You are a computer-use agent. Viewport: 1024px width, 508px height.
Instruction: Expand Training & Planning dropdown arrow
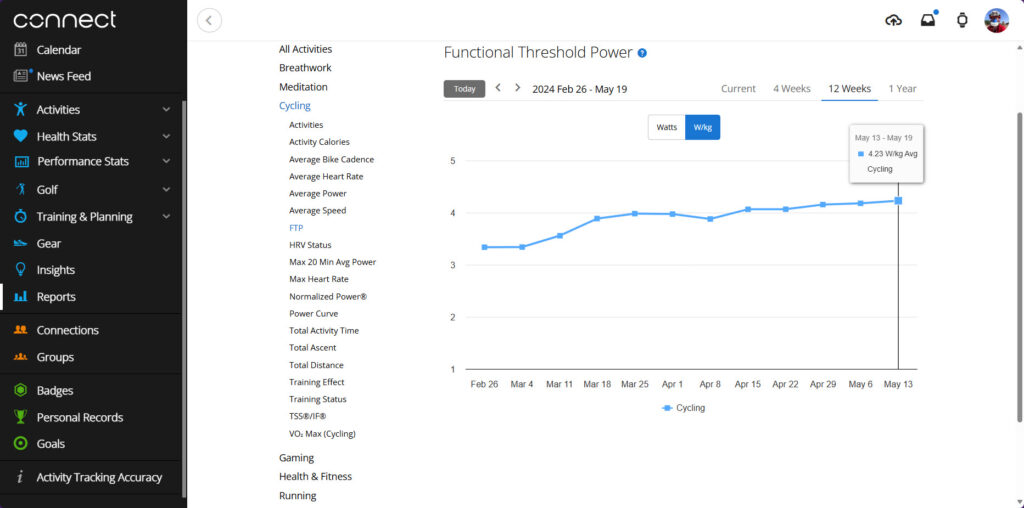(x=166, y=216)
